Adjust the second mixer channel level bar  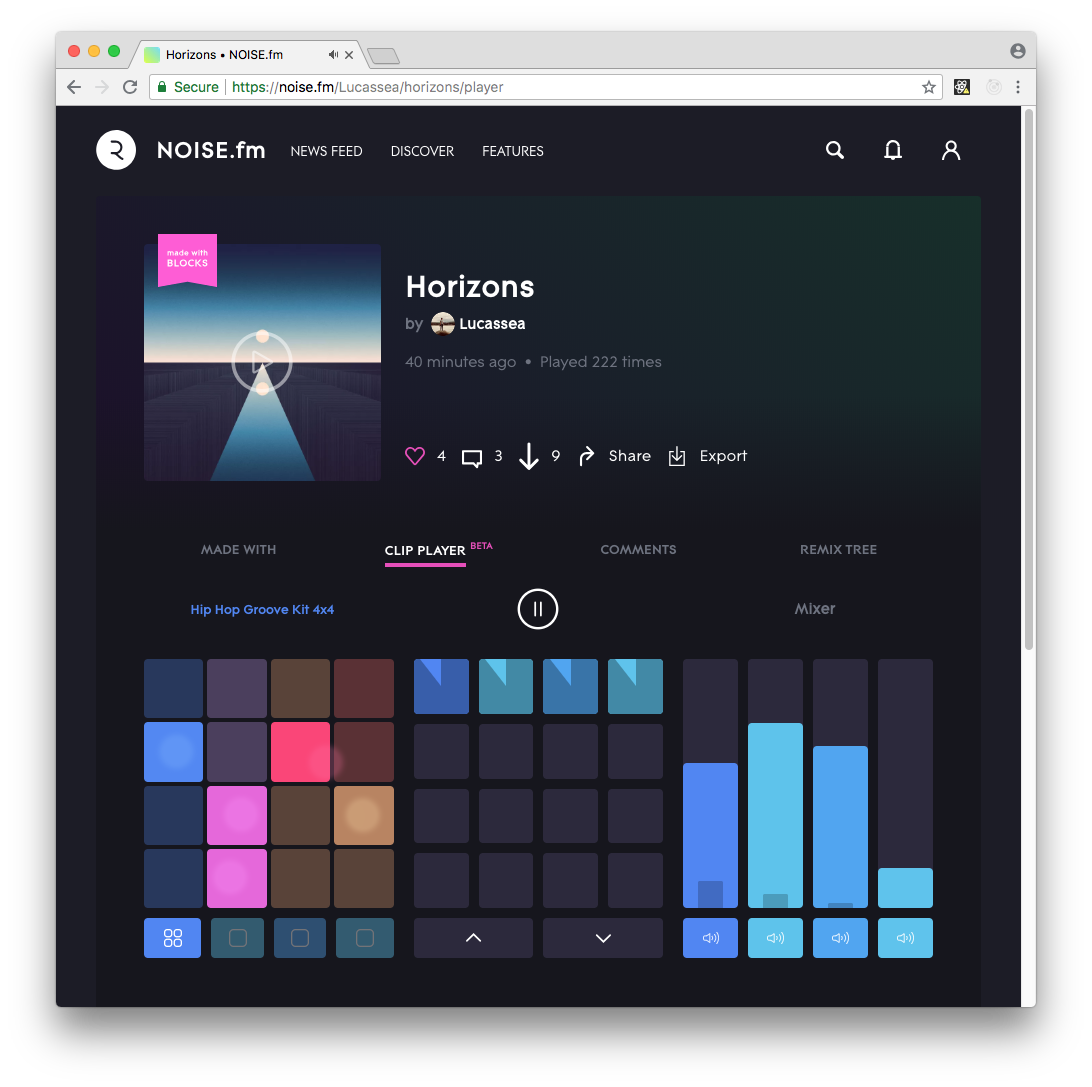[x=775, y=783]
